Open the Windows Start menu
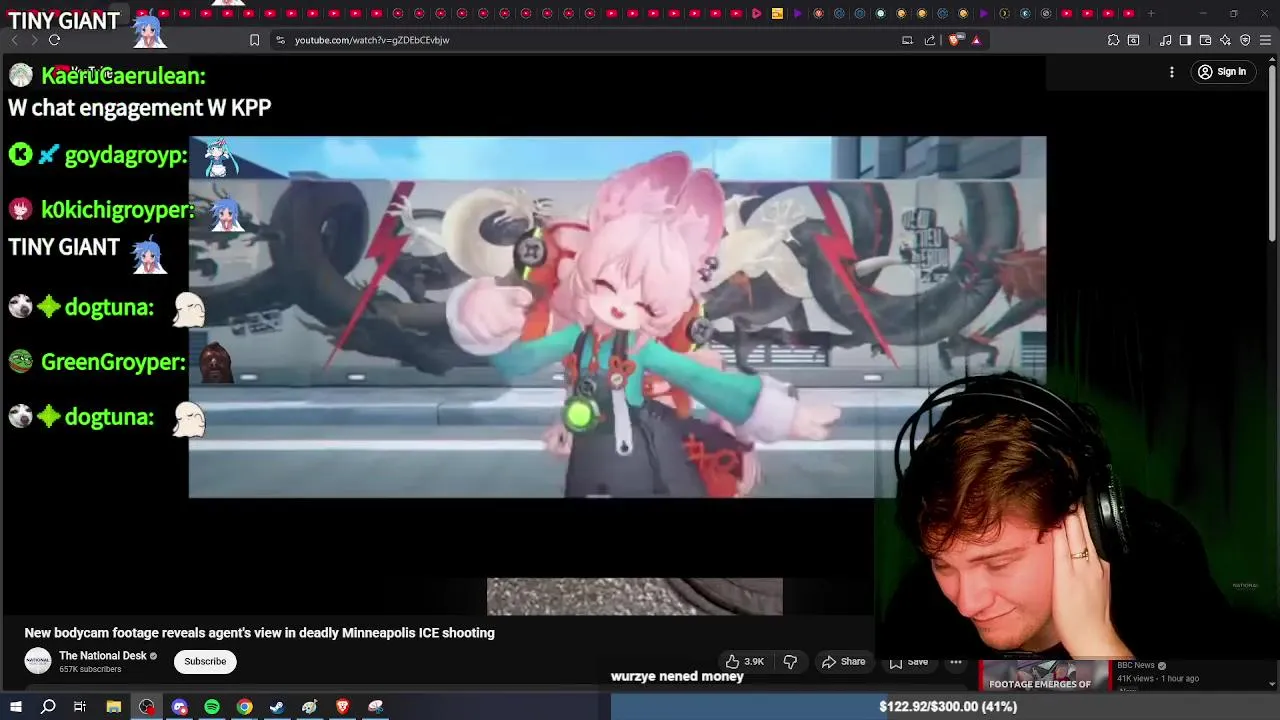 coord(15,706)
